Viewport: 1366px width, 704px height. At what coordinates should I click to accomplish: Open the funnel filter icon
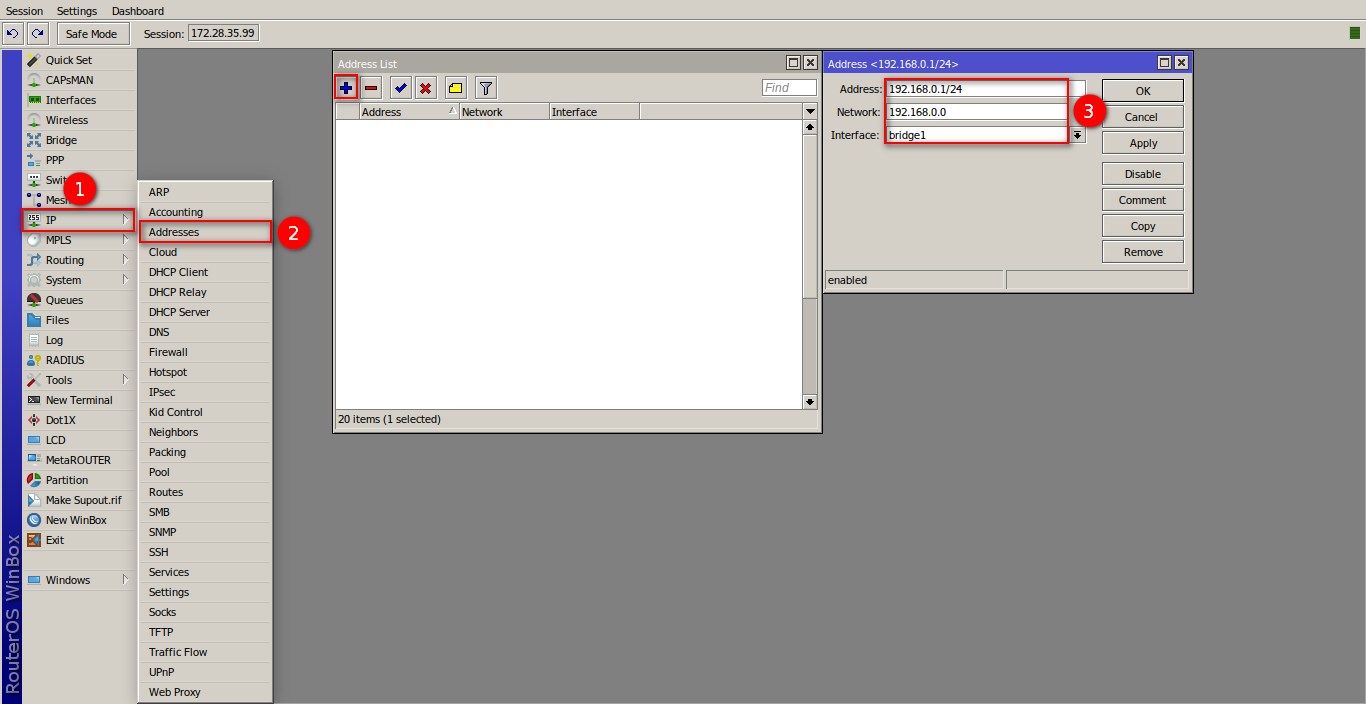(485, 88)
